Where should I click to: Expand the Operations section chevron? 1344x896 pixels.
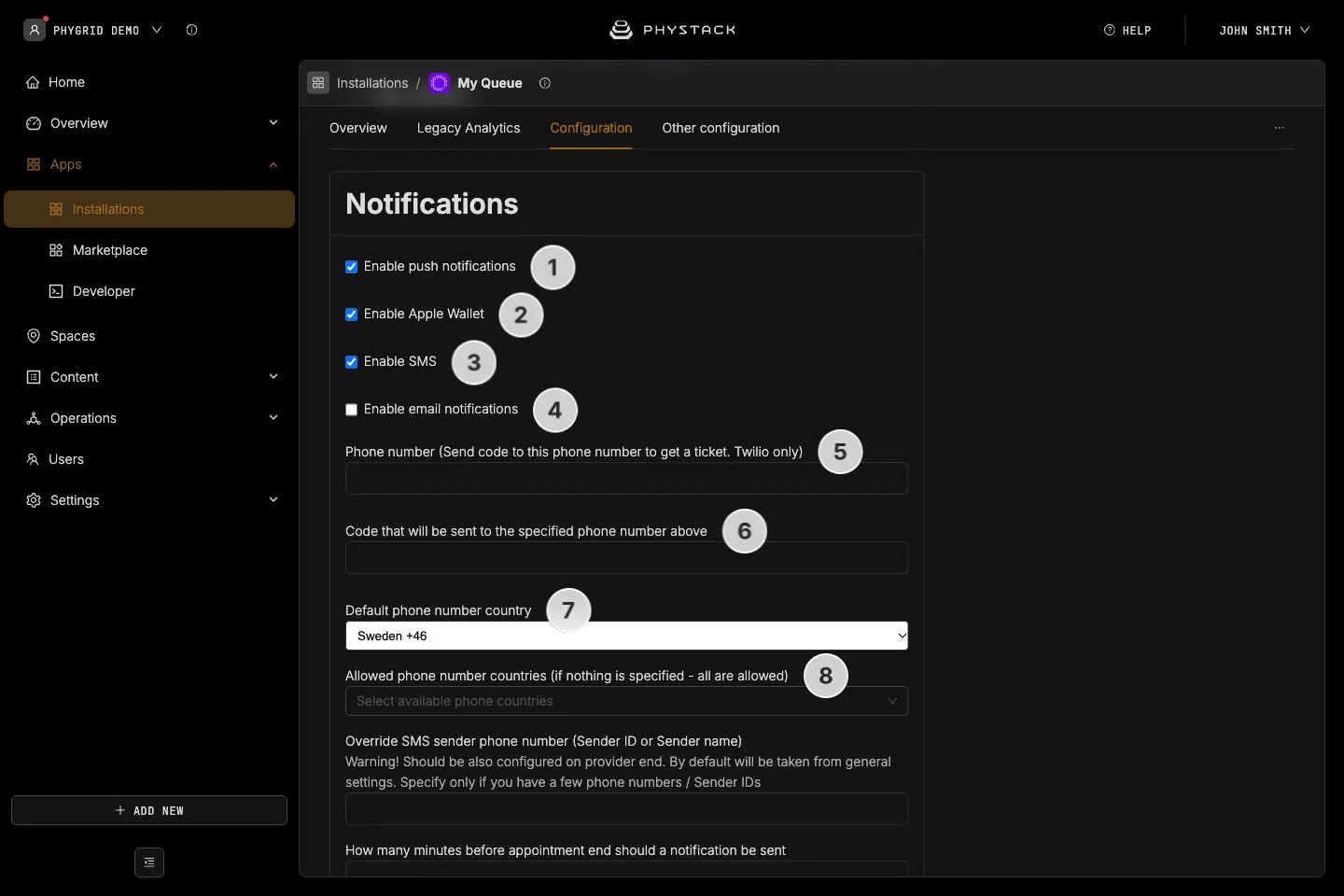[273, 418]
